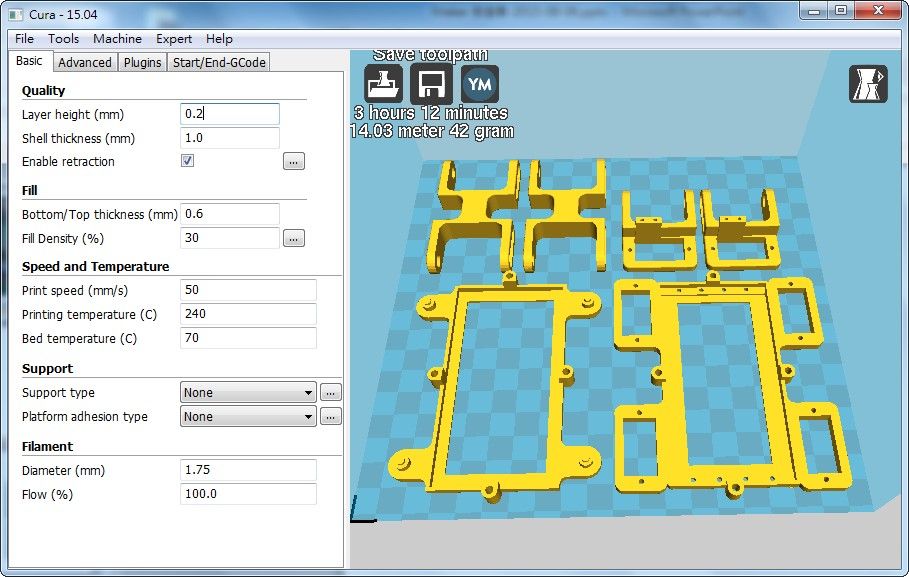909x577 pixels.
Task: Click the Load model icon
Action: coord(384,84)
